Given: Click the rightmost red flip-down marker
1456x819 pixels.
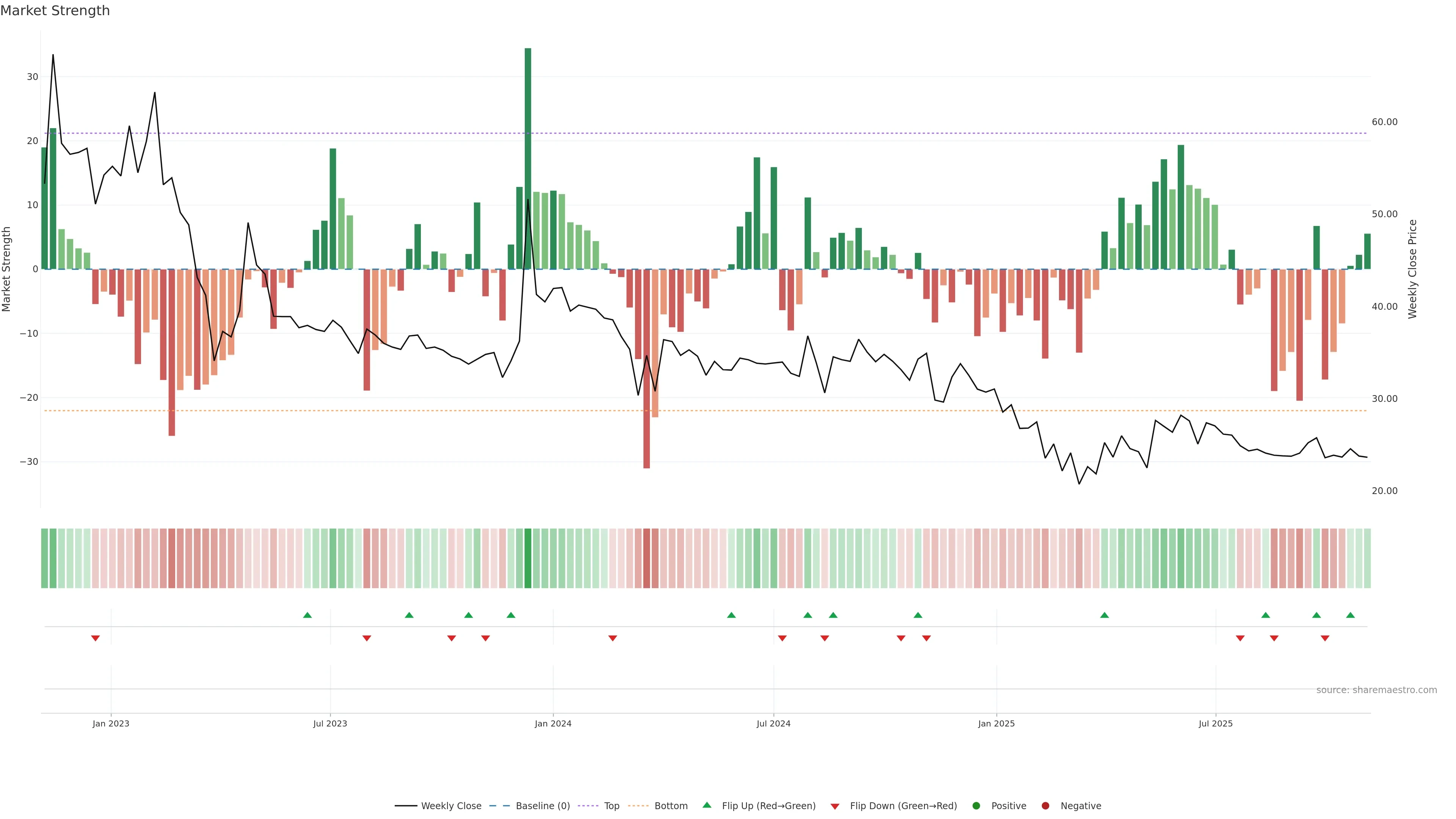Looking at the screenshot, I should [1325, 638].
